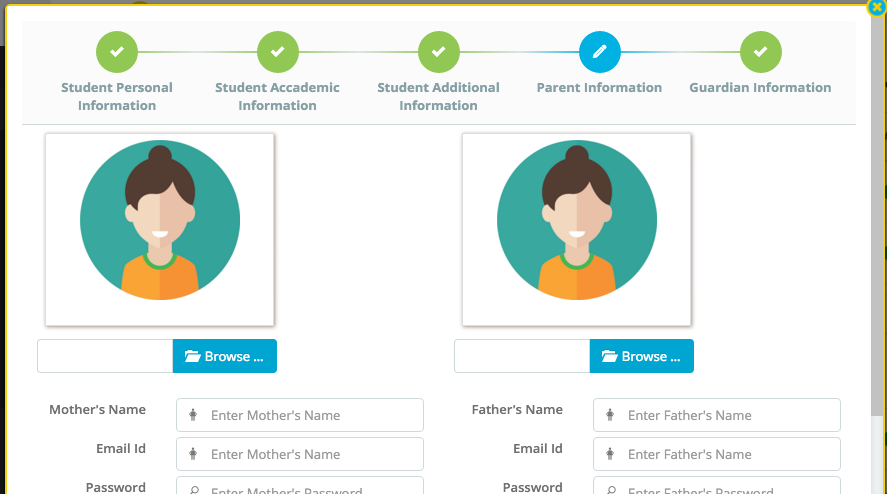Screen dimensions: 887x494
Task: Click the key icon in mother's password field
Action: pos(193,490)
